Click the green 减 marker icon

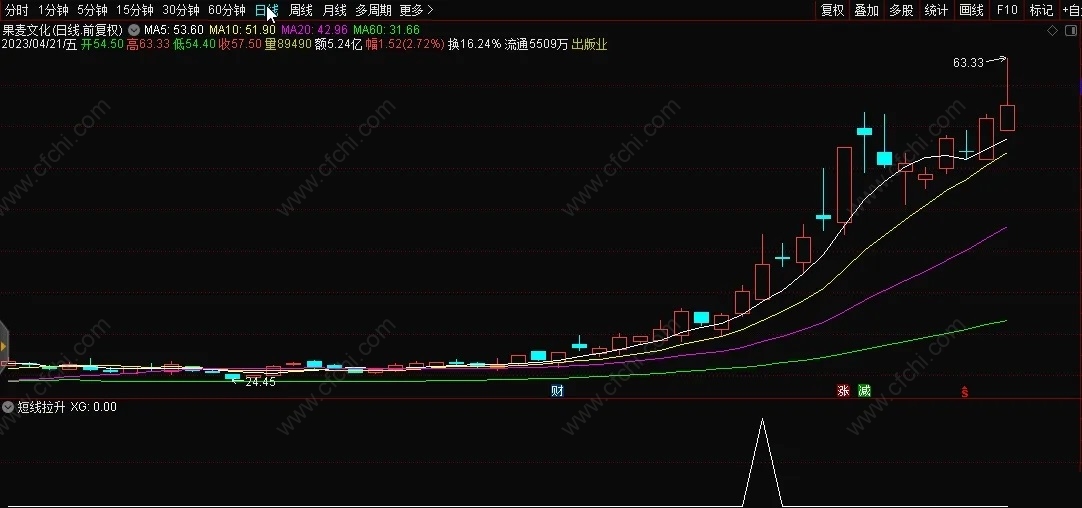coord(864,391)
